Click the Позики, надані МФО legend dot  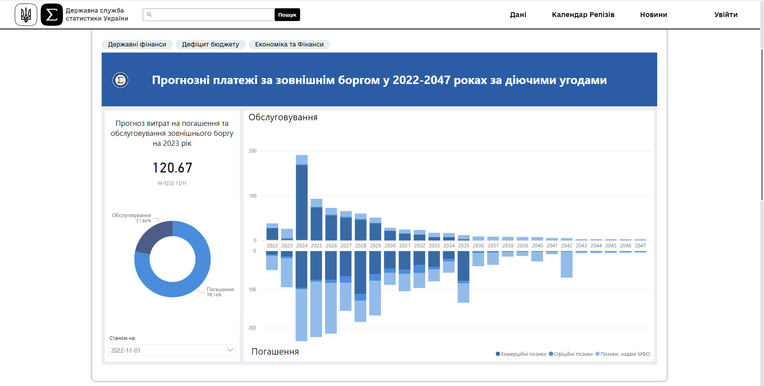point(598,354)
